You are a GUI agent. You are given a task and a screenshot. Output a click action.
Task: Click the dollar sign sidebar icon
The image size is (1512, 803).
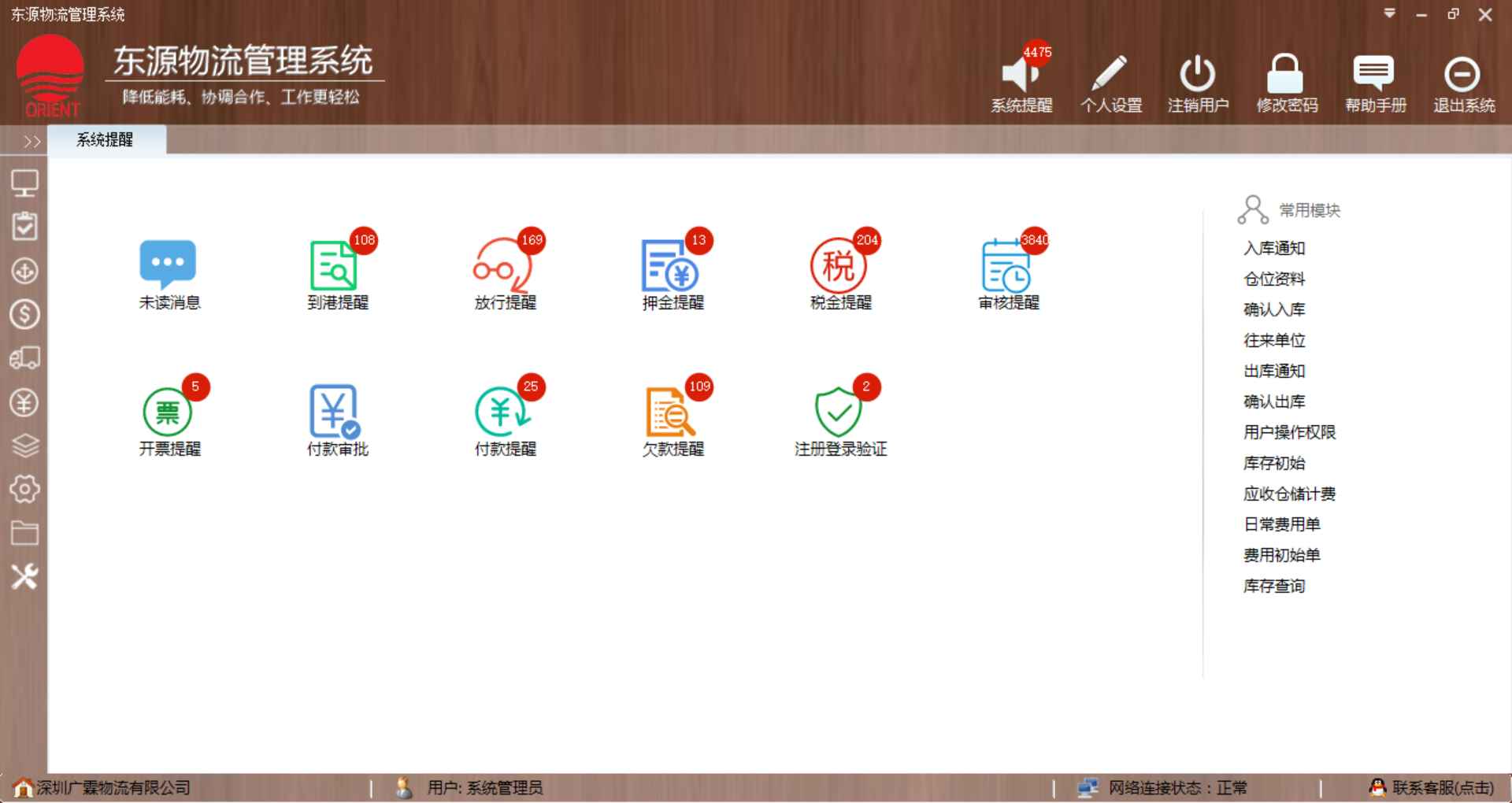[24, 314]
